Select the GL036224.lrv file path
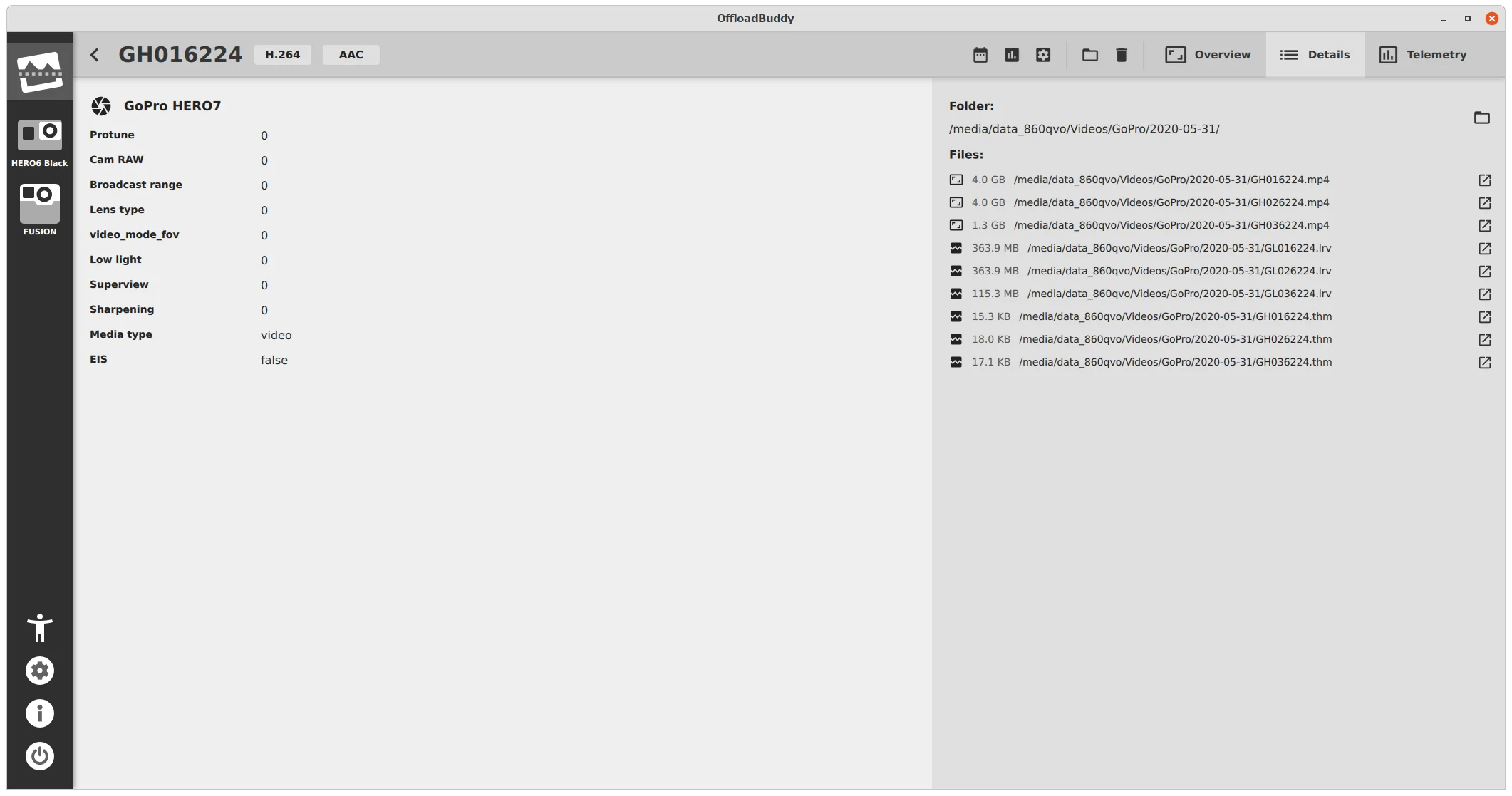 (x=1179, y=294)
